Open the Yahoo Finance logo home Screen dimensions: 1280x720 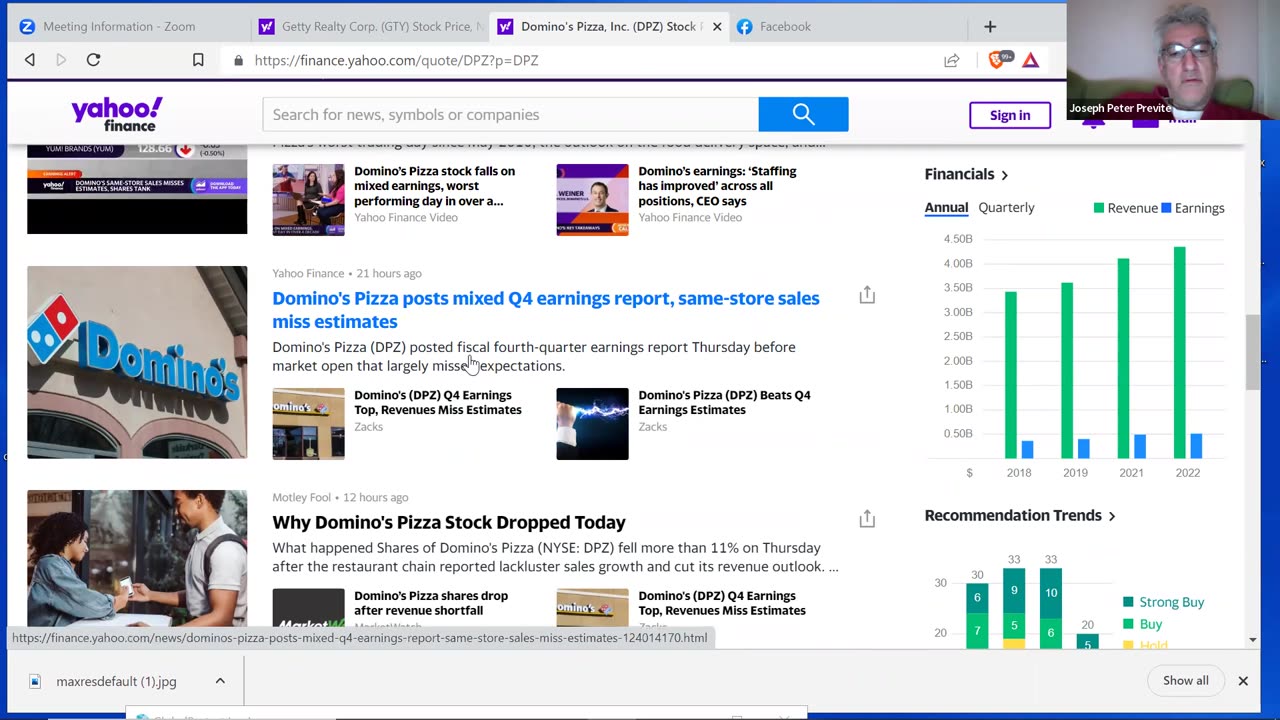tap(117, 114)
